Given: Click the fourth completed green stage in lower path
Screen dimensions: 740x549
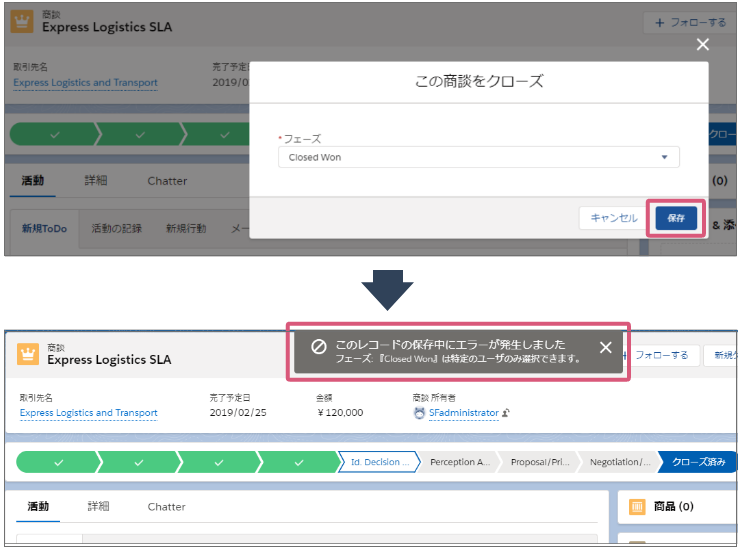Looking at the screenshot, I should click(299, 462).
